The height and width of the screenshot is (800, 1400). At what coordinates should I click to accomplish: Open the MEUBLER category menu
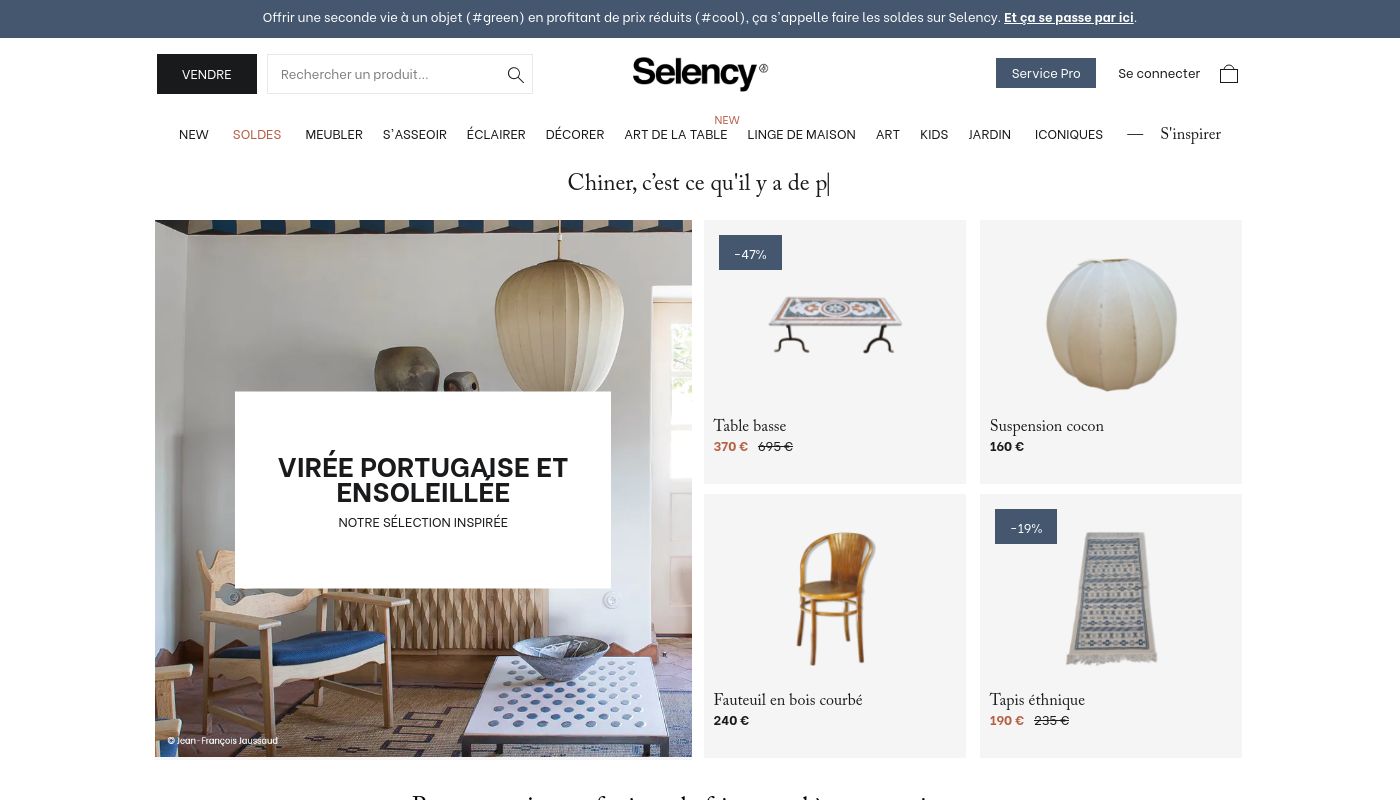[x=334, y=134]
